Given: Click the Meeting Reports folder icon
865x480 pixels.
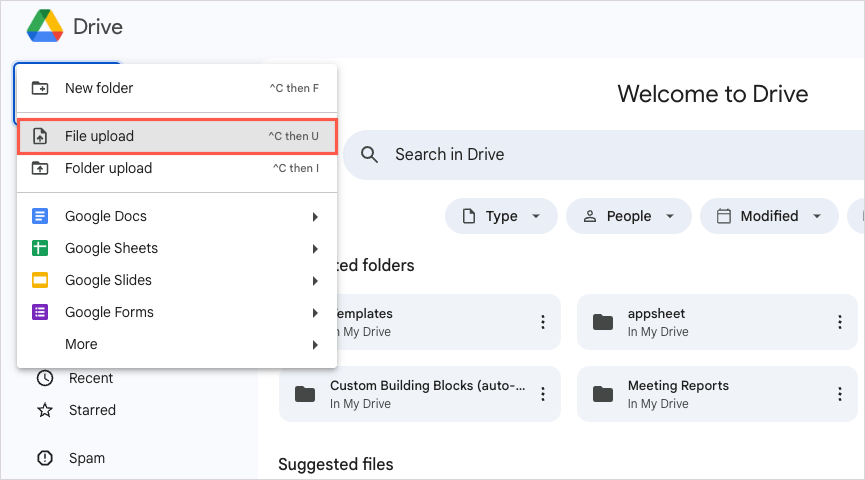Looking at the screenshot, I should point(602,394).
